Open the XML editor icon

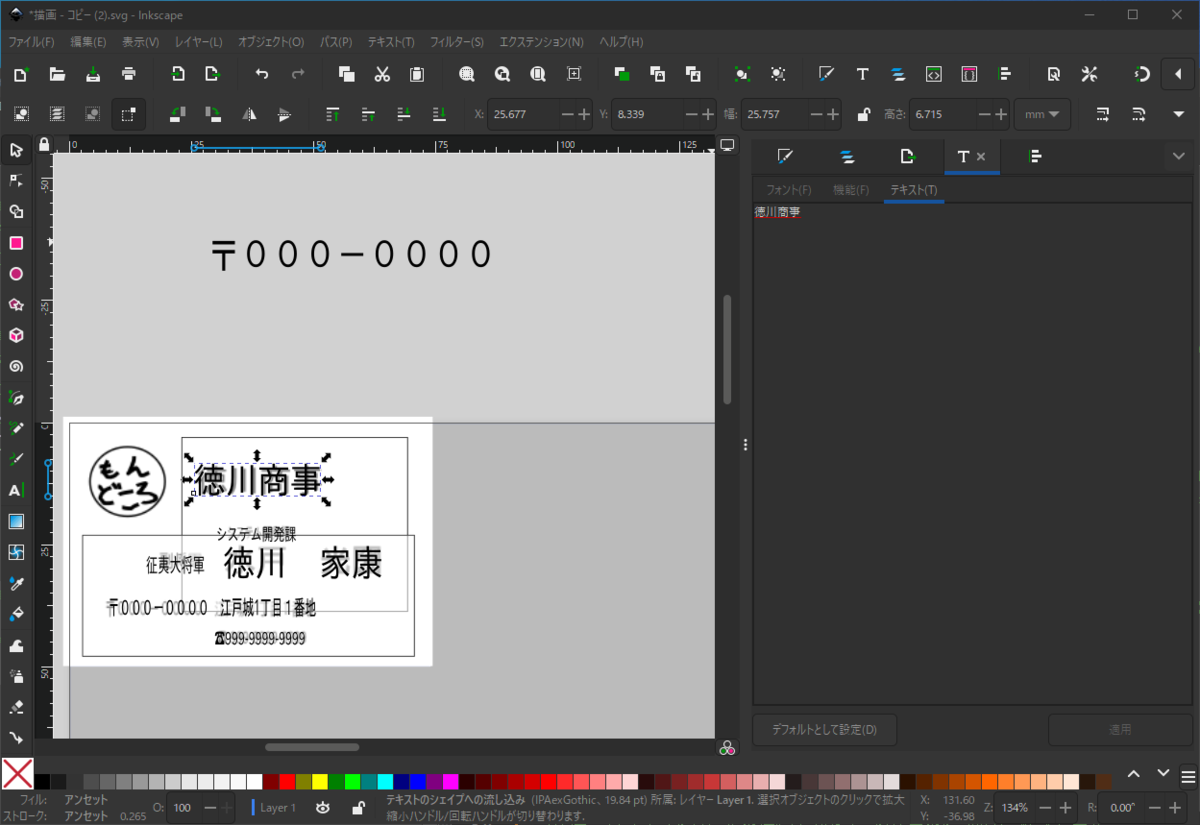pos(933,74)
